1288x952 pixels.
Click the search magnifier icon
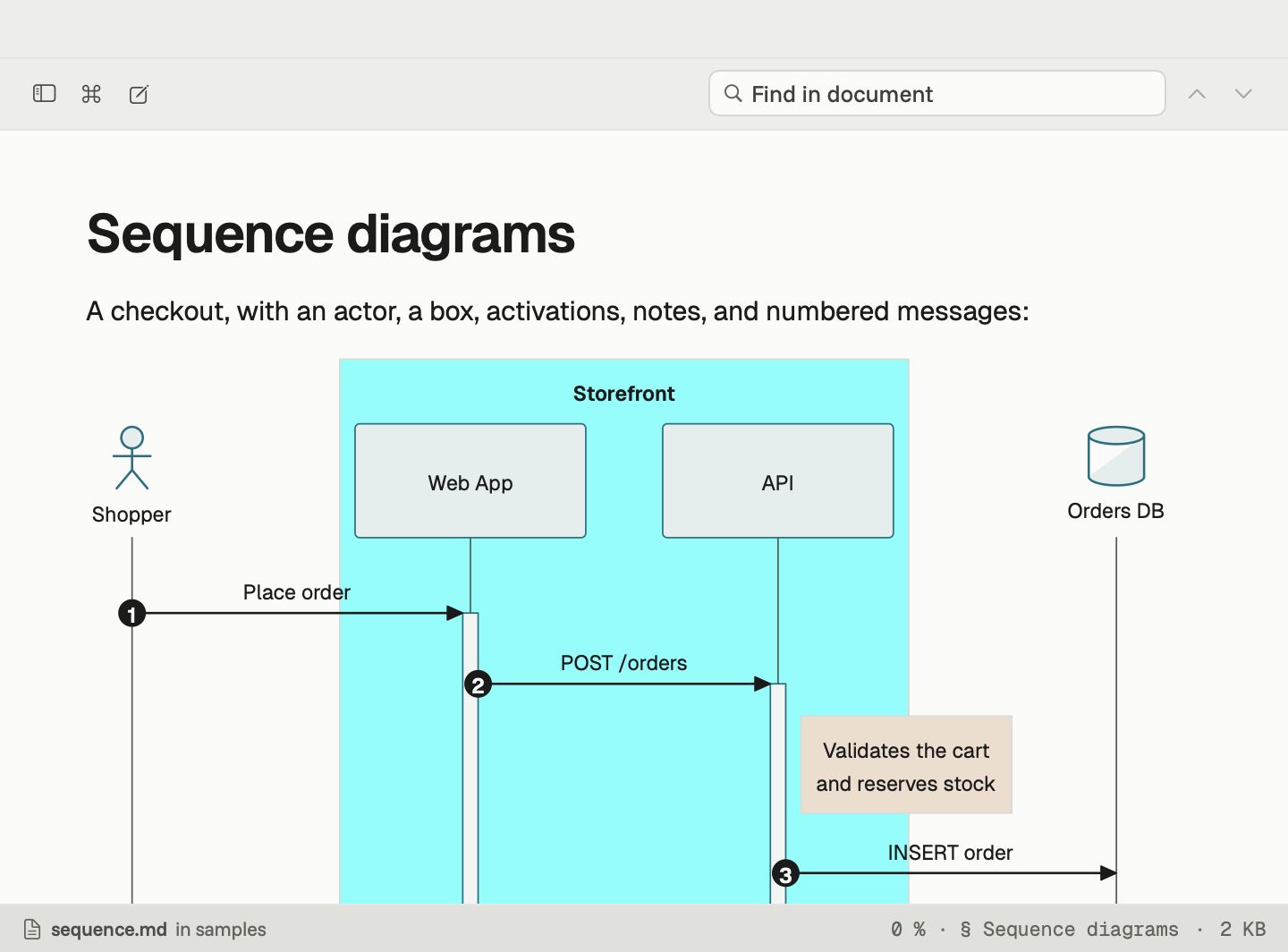point(733,93)
